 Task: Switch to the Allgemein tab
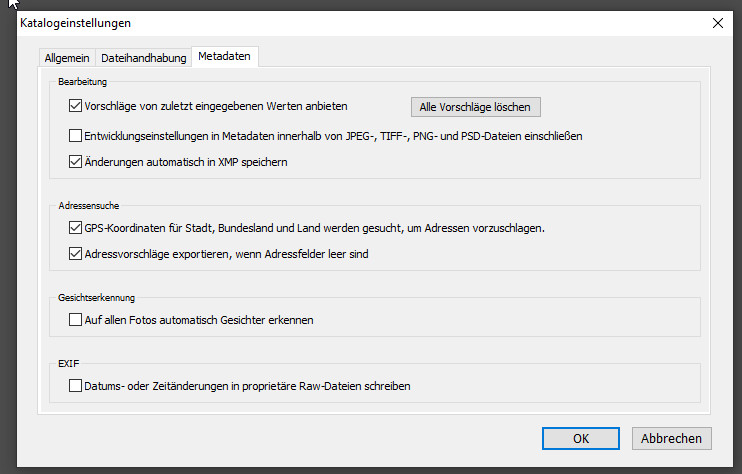(x=68, y=58)
